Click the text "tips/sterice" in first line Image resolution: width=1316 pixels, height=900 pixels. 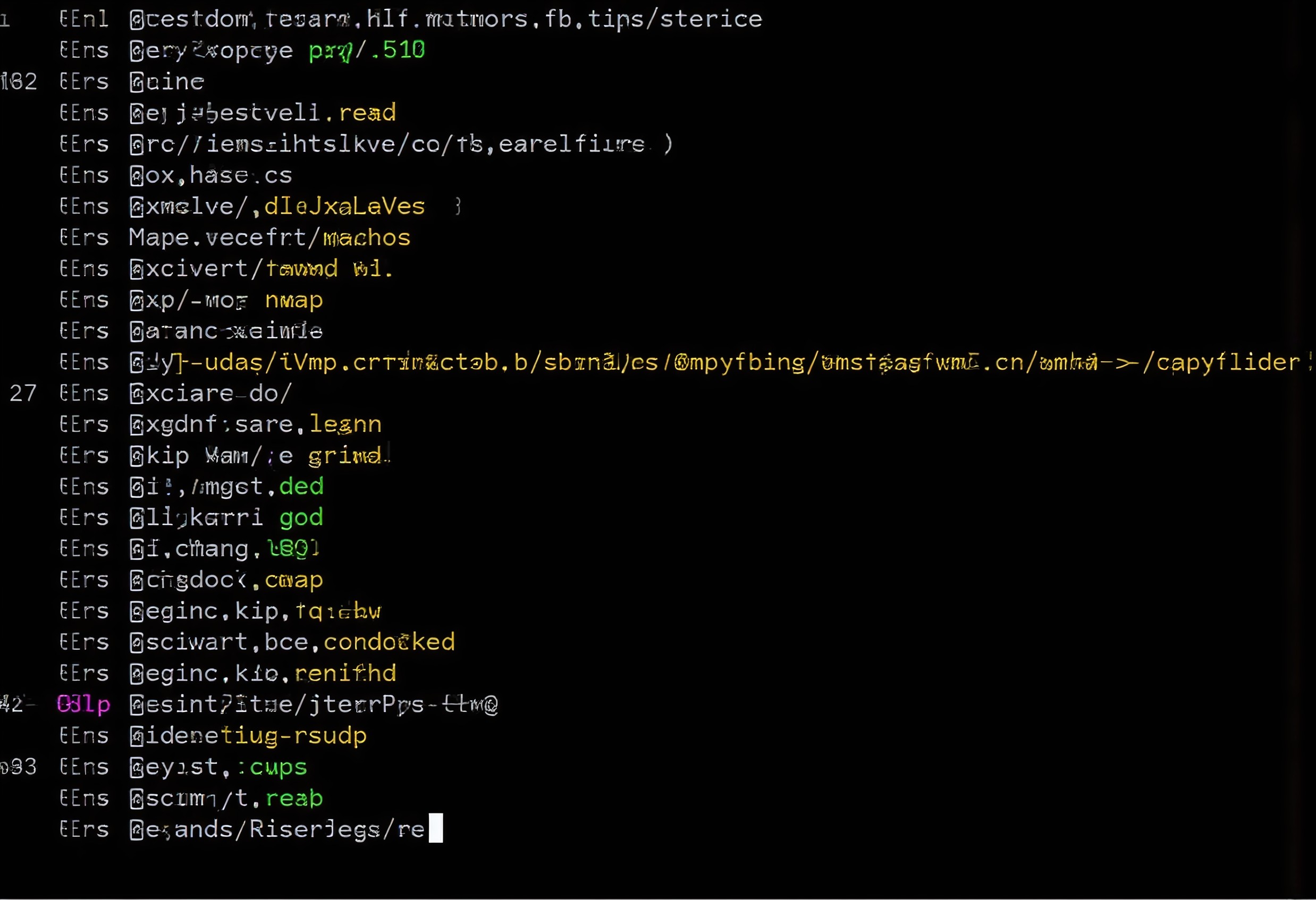tap(675, 20)
